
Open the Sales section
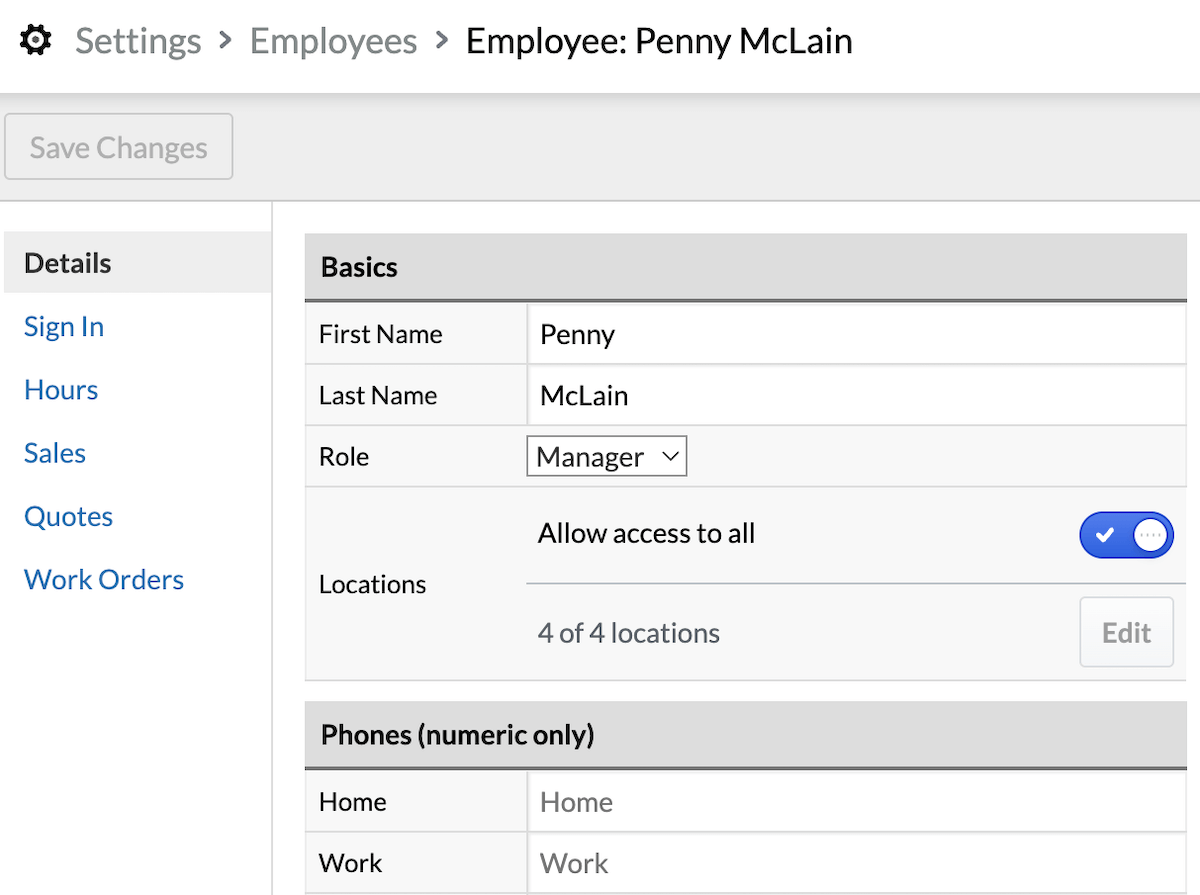point(54,452)
